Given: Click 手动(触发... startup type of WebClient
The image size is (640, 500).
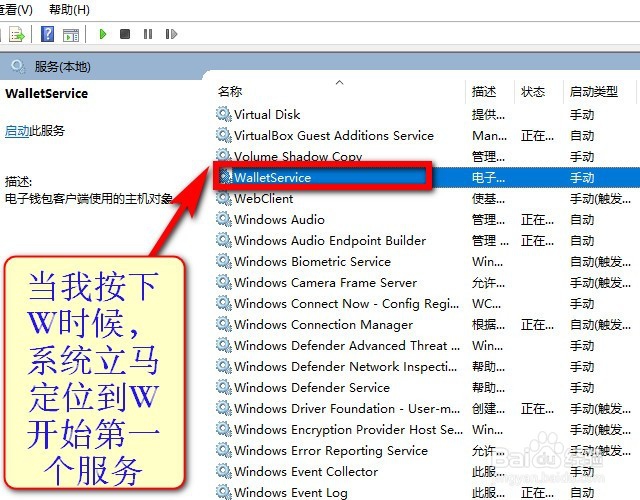Looking at the screenshot, I should click(x=600, y=199).
